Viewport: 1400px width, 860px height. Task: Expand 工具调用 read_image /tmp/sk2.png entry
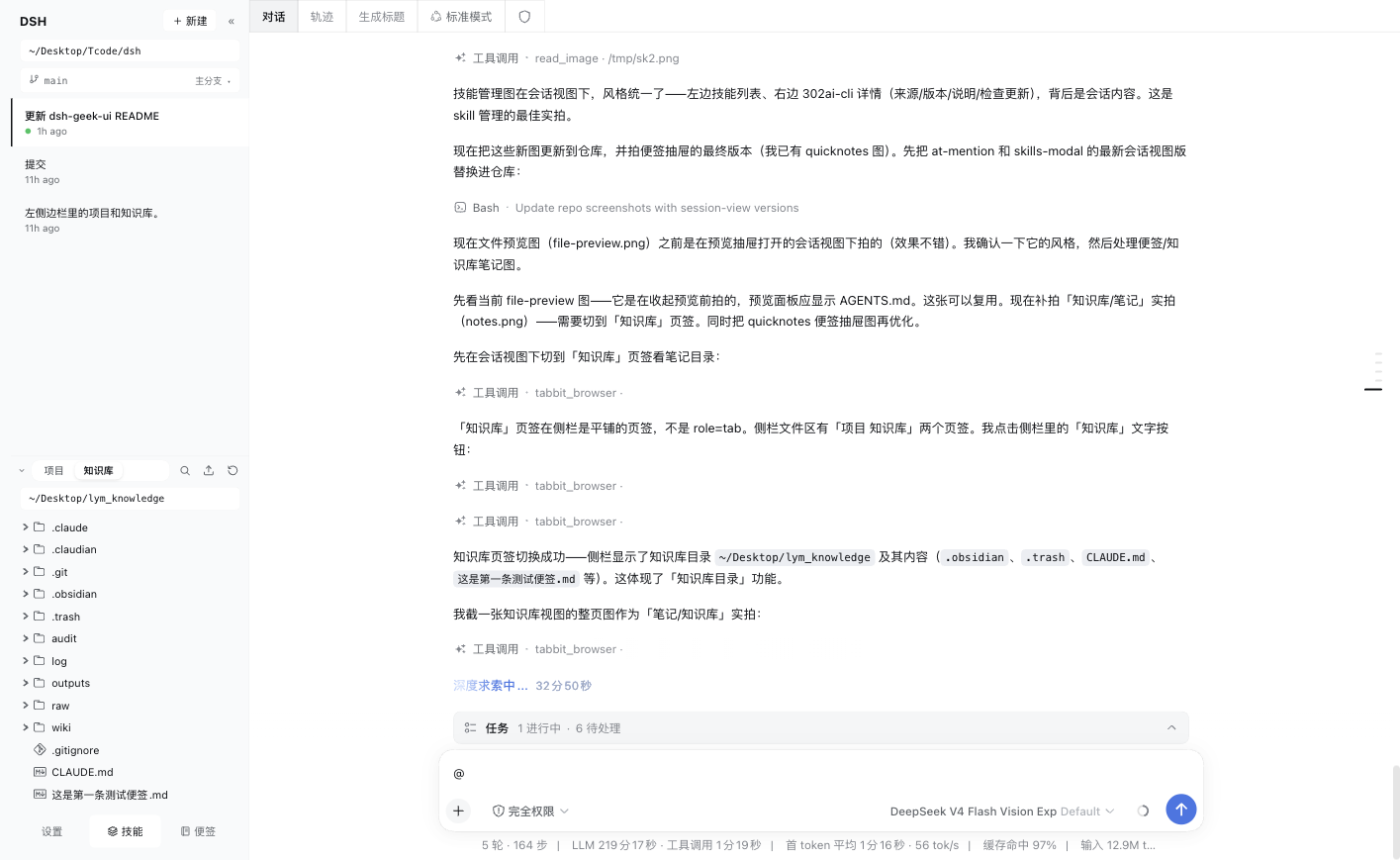pyautogui.click(x=567, y=58)
